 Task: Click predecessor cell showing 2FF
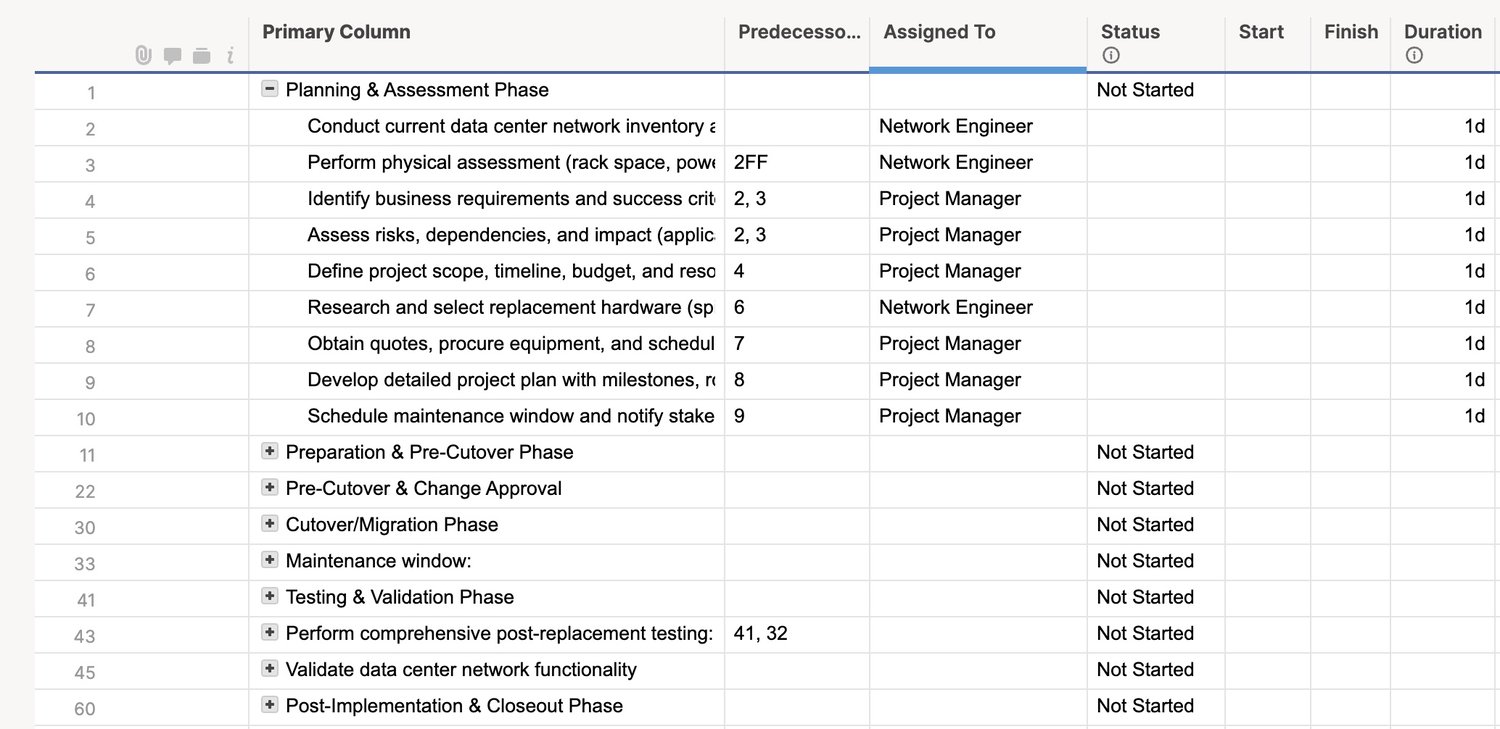coord(751,162)
